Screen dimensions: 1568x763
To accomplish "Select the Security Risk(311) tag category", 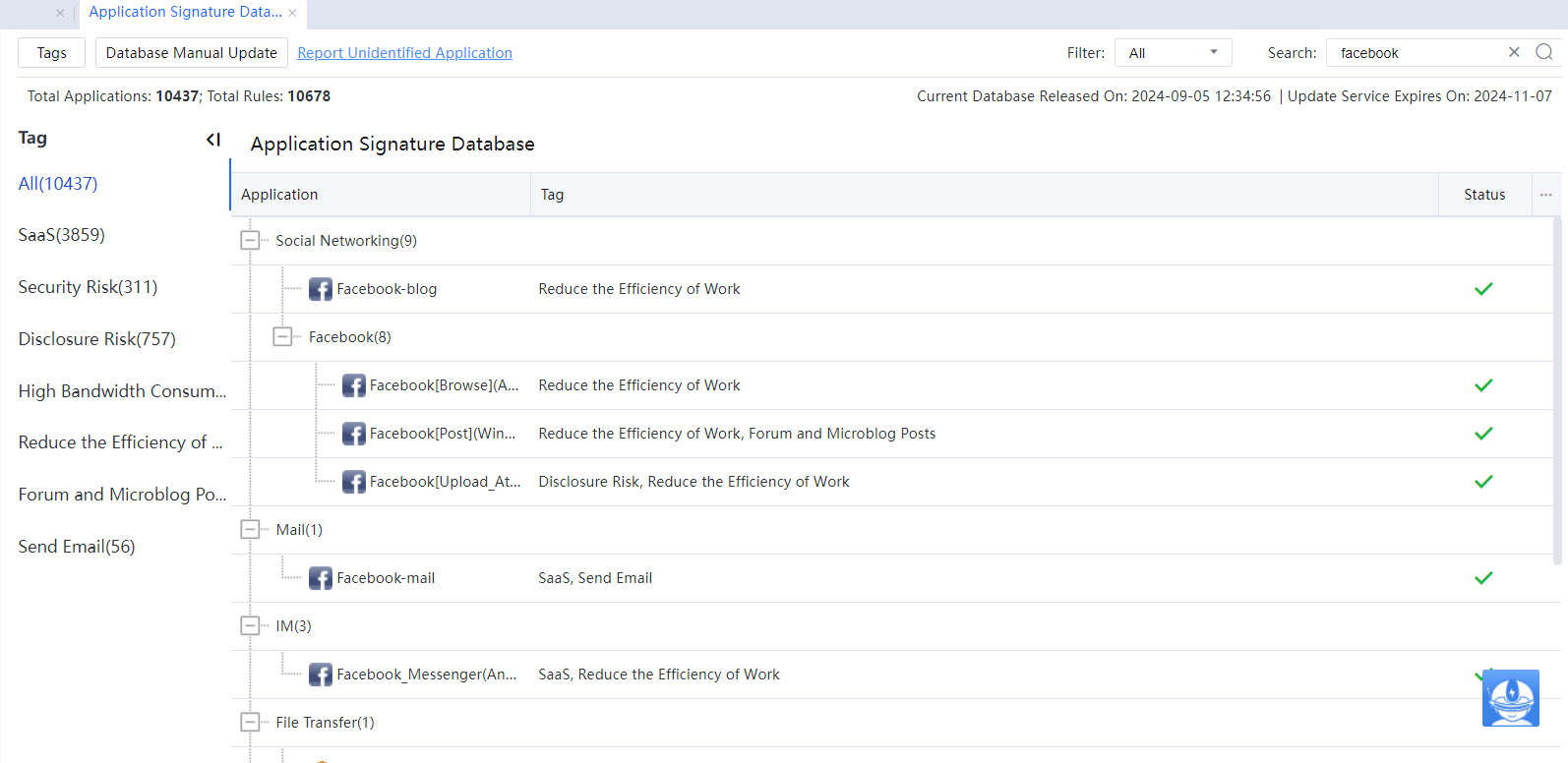I will click(88, 287).
